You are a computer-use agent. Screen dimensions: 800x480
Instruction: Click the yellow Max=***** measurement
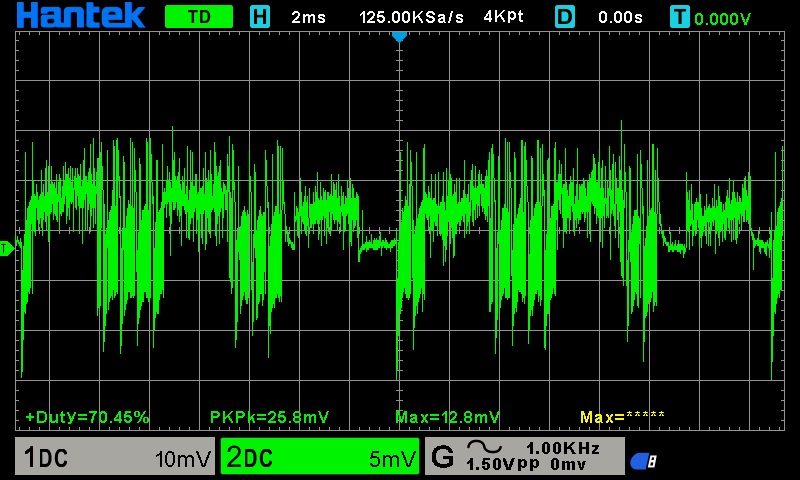(x=622, y=417)
